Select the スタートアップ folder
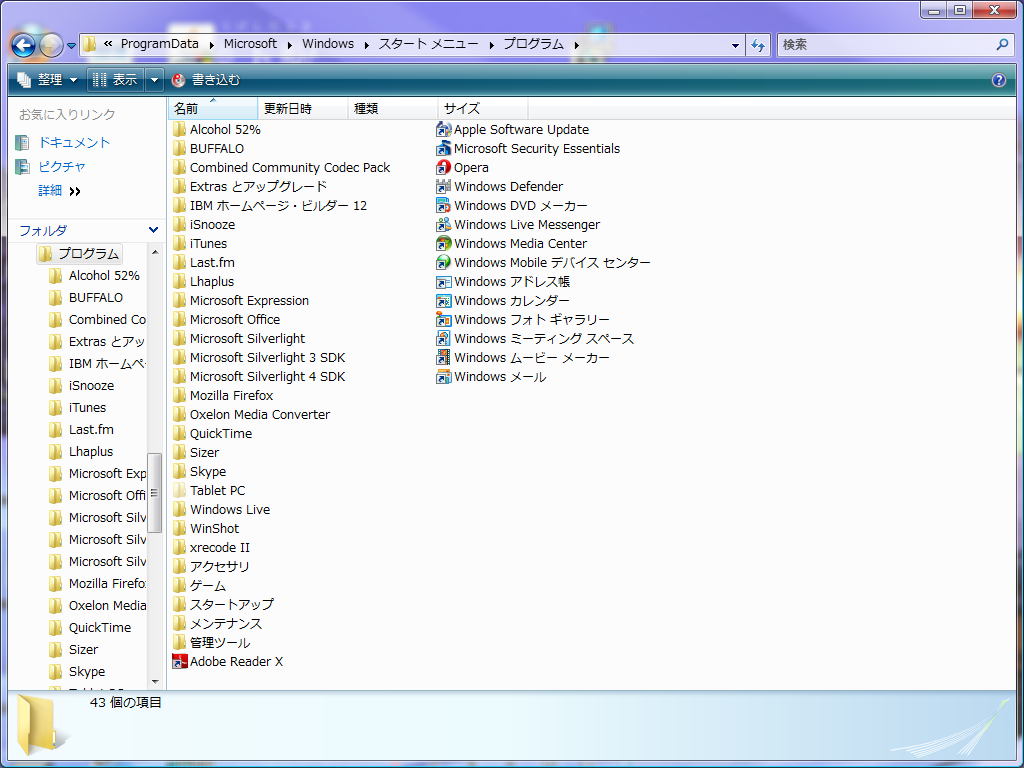 [x=223, y=604]
